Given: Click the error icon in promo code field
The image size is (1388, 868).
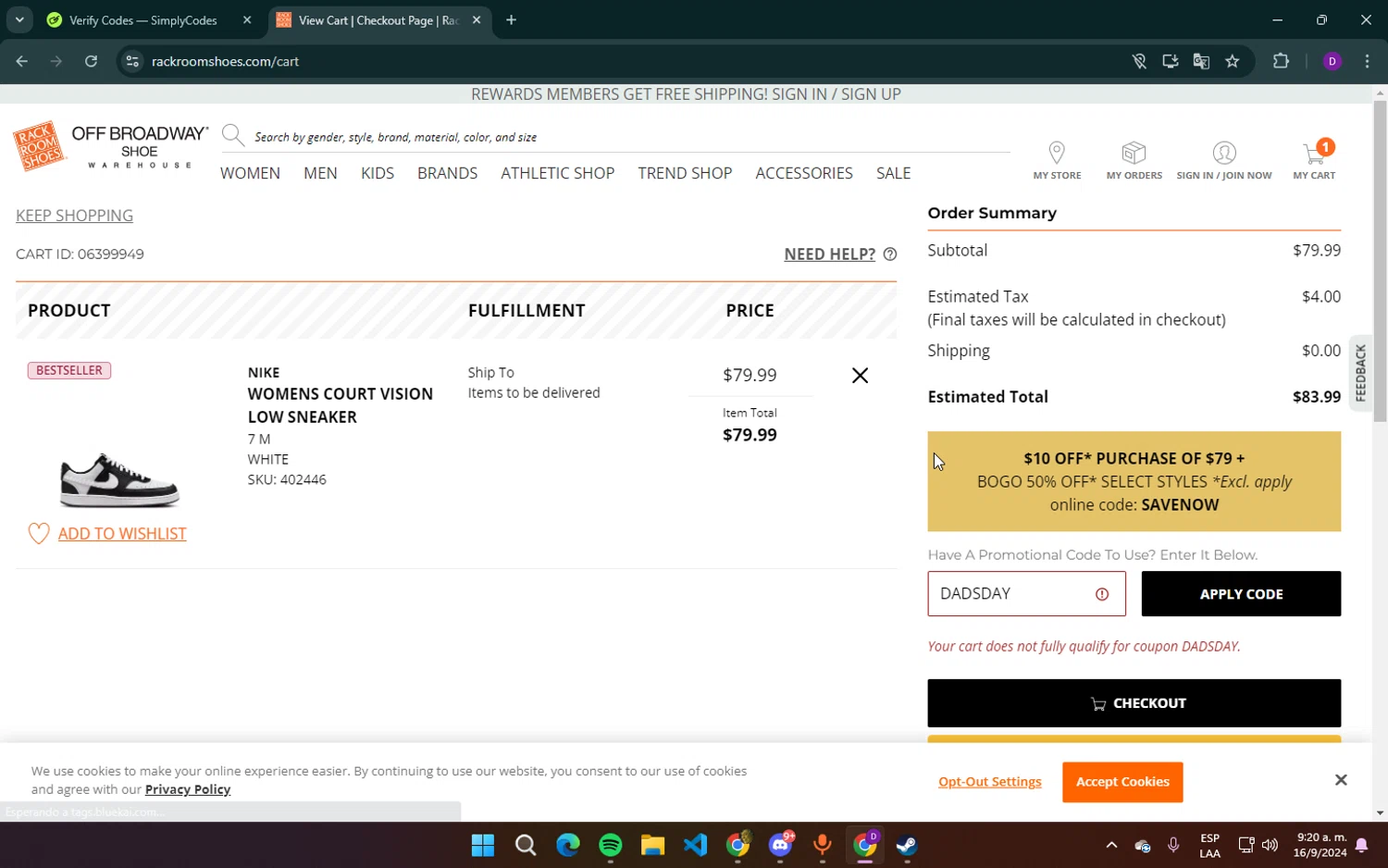Looking at the screenshot, I should (x=1102, y=594).
